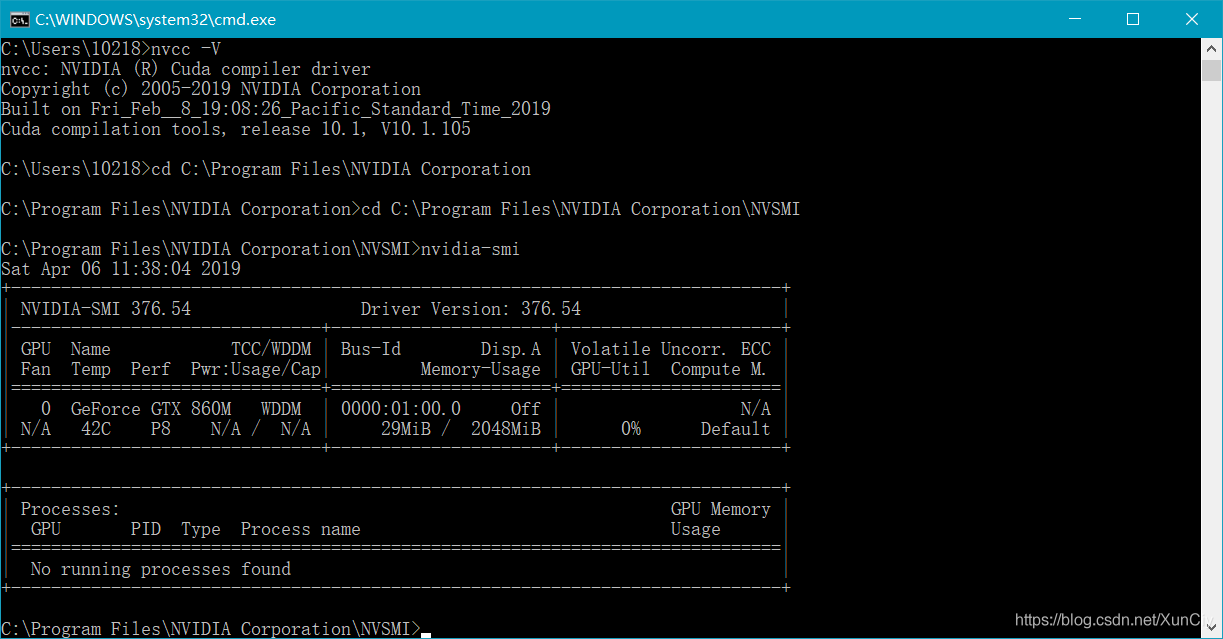Click the memory usage '29MiB'
The width and height of the screenshot is (1223, 639).
406,429
